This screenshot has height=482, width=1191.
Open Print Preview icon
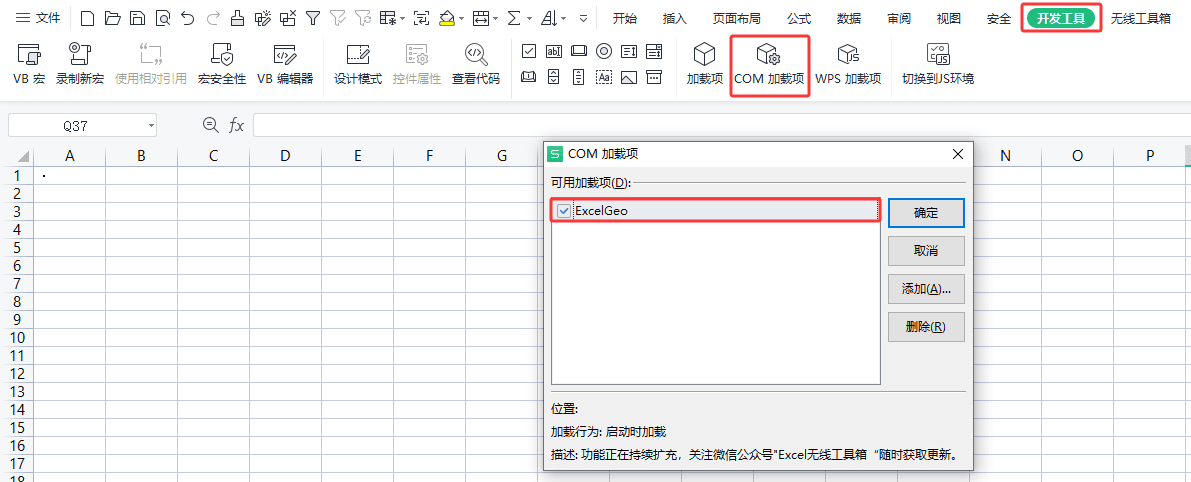coord(163,18)
